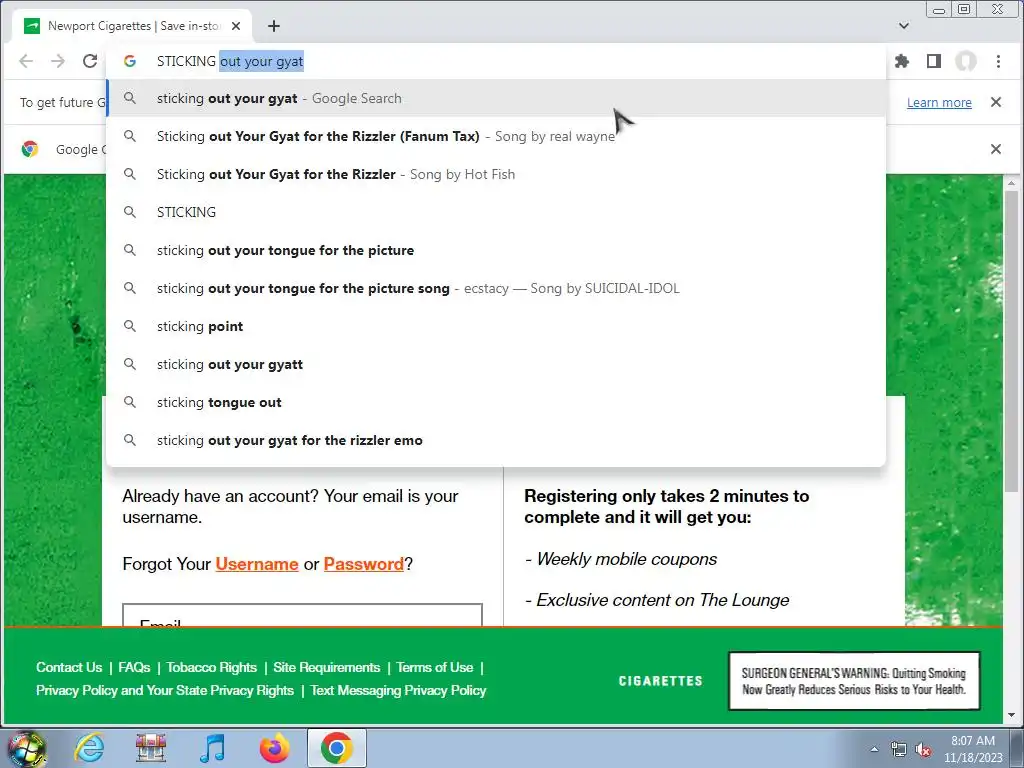The width and height of the screenshot is (1024, 768).
Task: Click the page scrollbar down arrow
Action: pos(1011,714)
